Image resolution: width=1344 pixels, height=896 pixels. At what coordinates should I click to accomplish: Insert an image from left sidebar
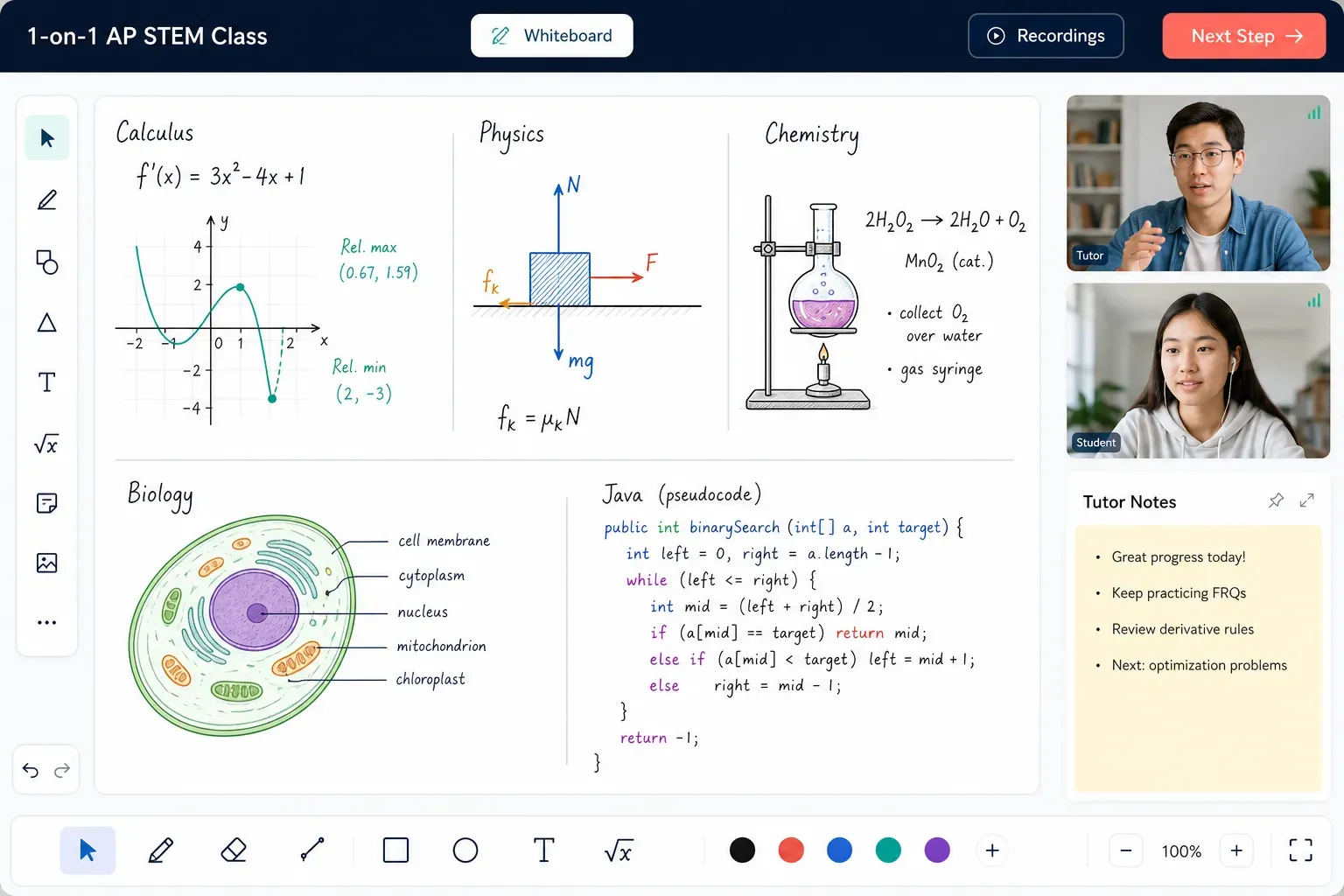click(47, 563)
